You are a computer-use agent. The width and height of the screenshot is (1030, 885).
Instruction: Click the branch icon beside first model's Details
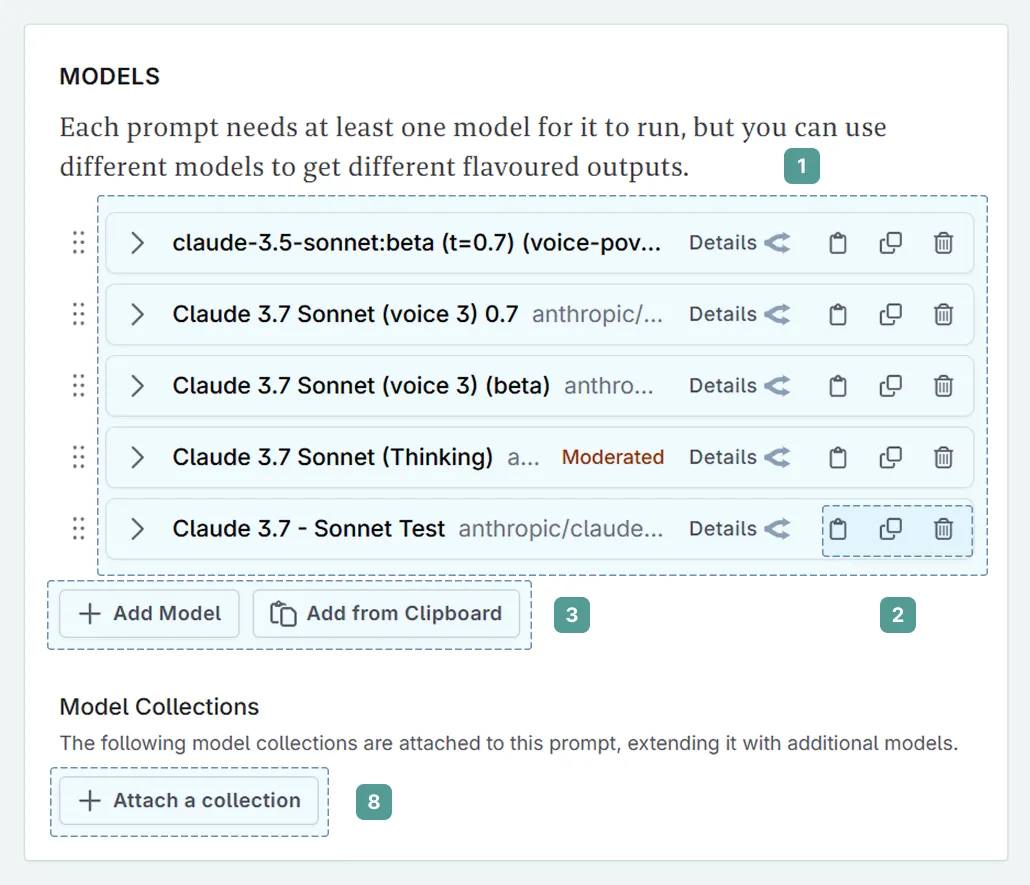pos(777,242)
